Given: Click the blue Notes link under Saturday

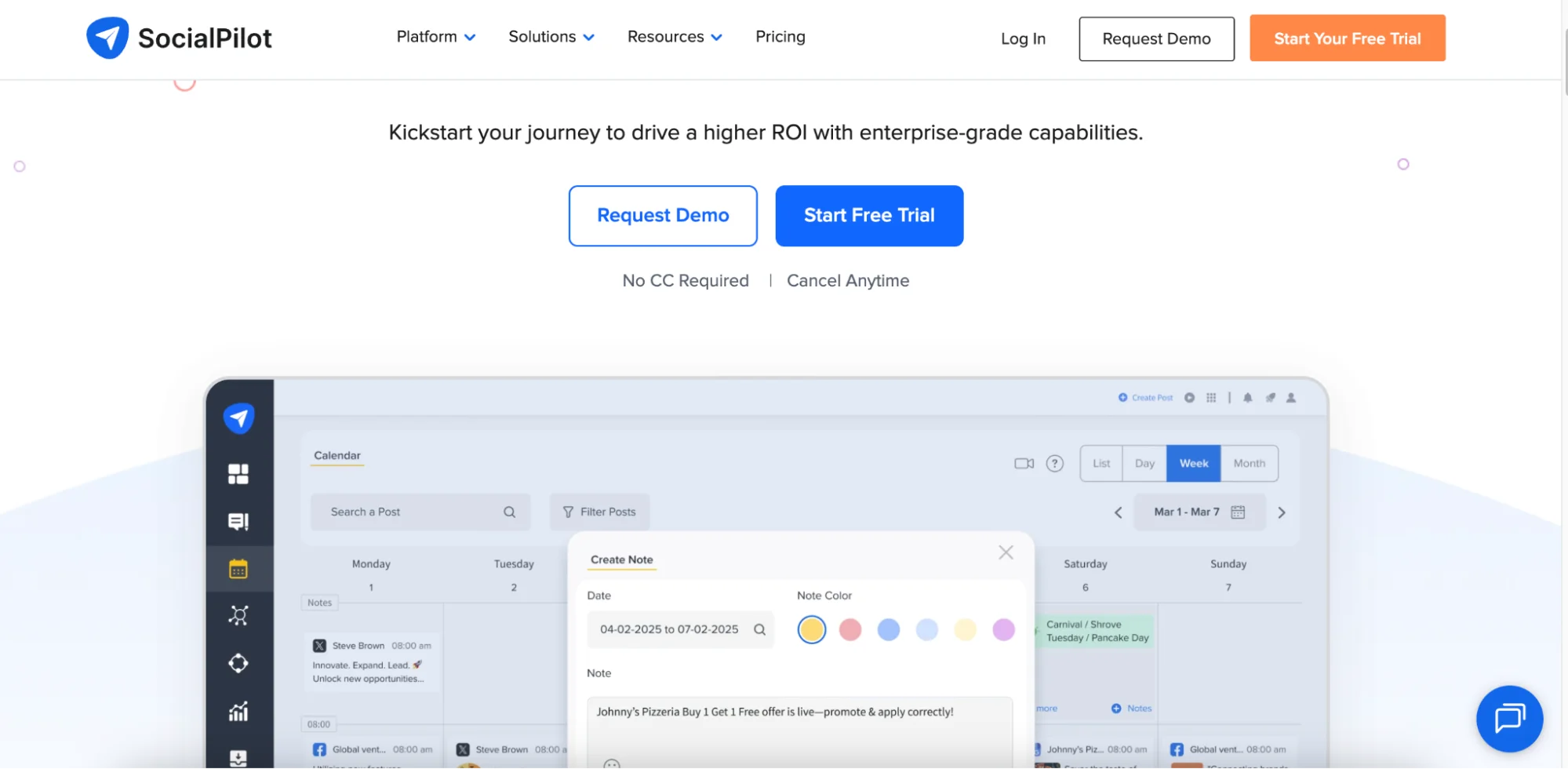Looking at the screenshot, I should pyautogui.click(x=1132, y=709).
